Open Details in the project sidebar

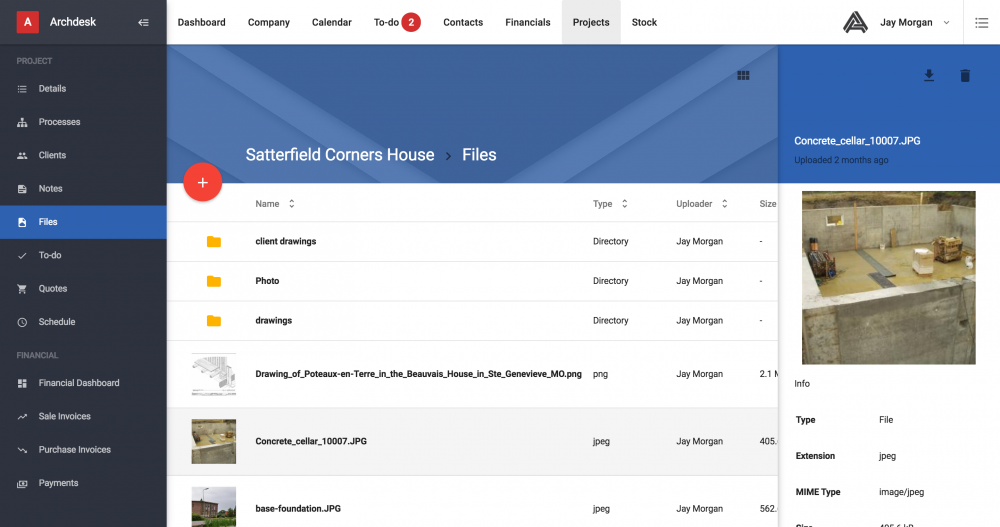52,89
